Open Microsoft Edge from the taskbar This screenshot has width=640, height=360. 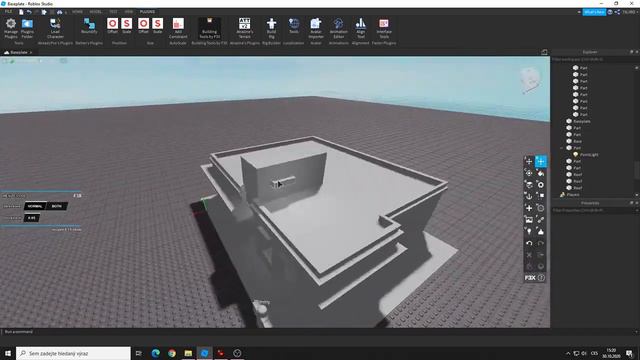point(156,353)
